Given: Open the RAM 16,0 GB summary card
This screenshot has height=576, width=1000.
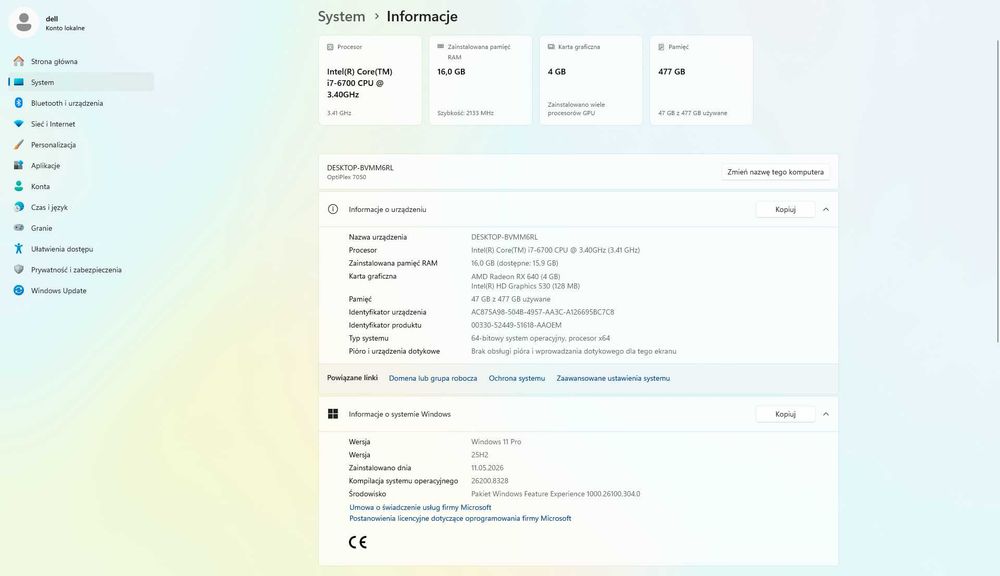Looking at the screenshot, I should point(480,80).
